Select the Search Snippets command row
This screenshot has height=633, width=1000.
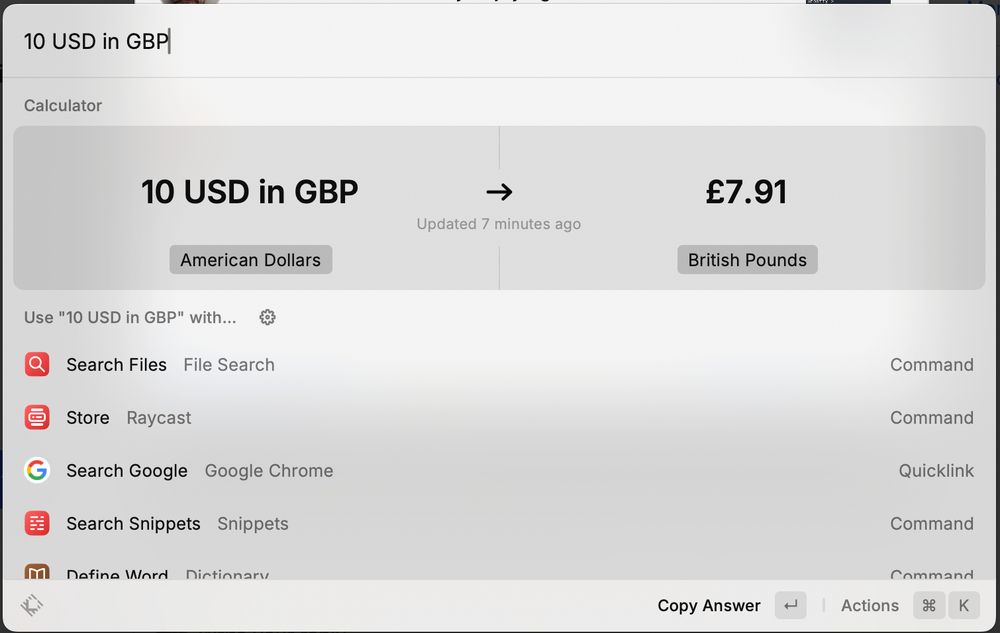coord(499,523)
